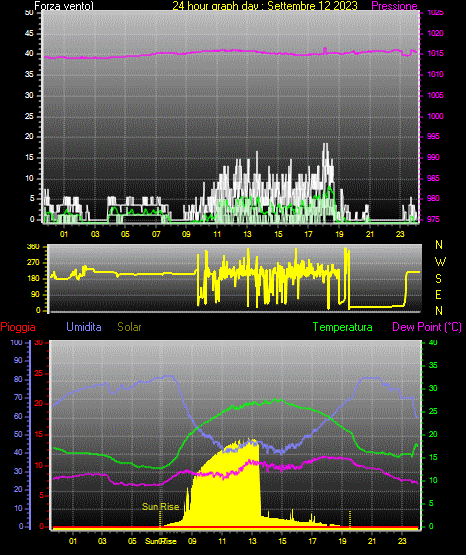Click the Forza vento title label
The height and width of the screenshot is (555, 466).
pos(64,6)
